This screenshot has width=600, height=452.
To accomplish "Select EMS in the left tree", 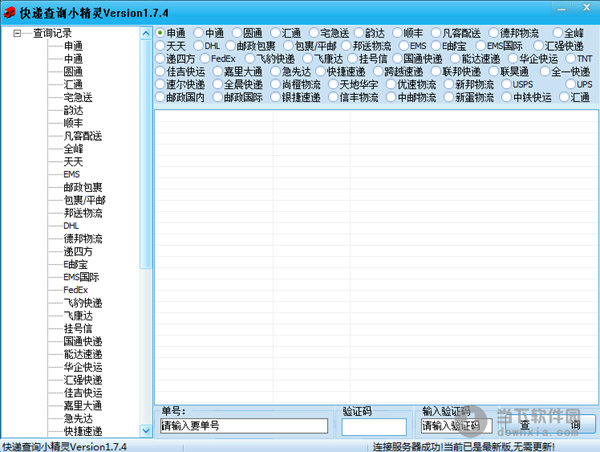I will pyautogui.click(x=72, y=175).
